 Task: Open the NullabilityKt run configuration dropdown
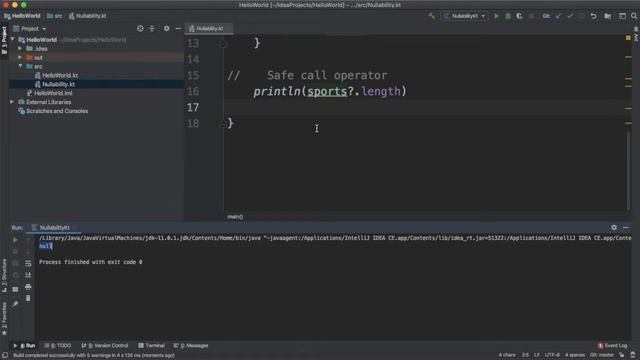coord(464,16)
